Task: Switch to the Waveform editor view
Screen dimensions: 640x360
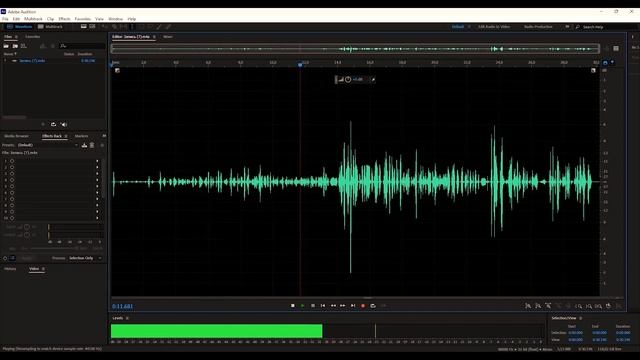Action: pyautogui.click(x=20, y=27)
